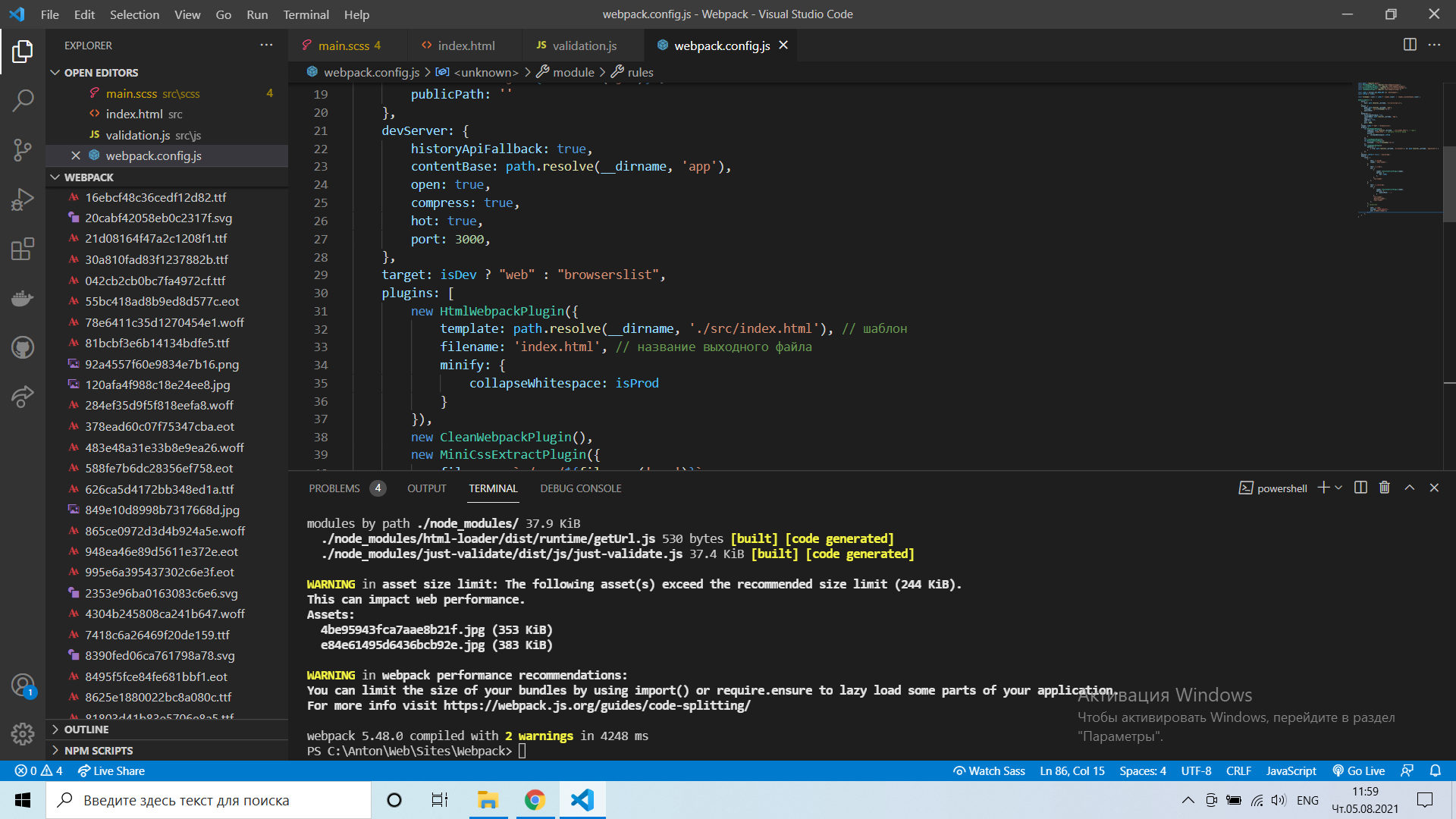Change end of line CRLF
1456x819 pixels.
click(1238, 770)
